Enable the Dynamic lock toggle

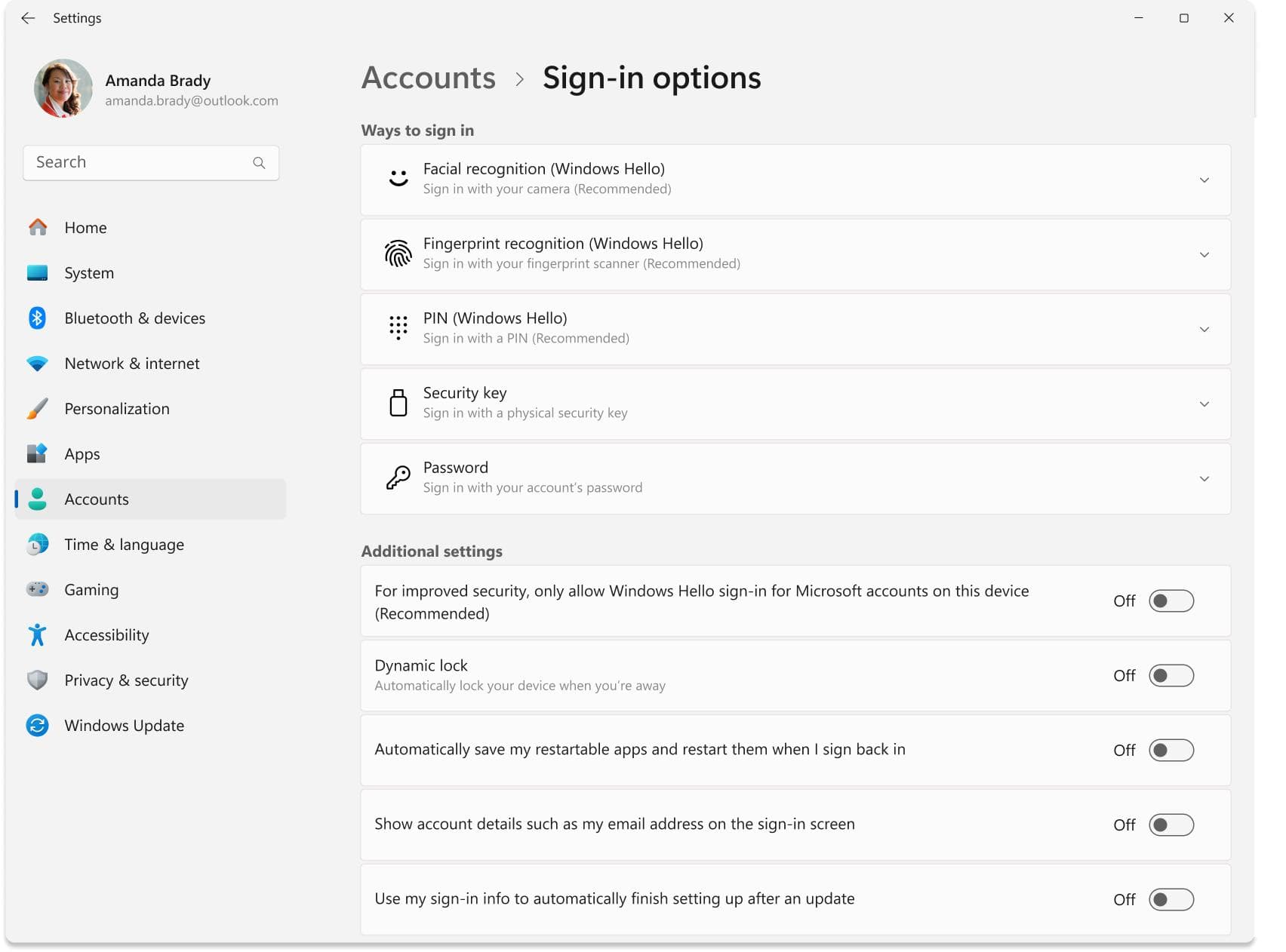point(1171,676)
